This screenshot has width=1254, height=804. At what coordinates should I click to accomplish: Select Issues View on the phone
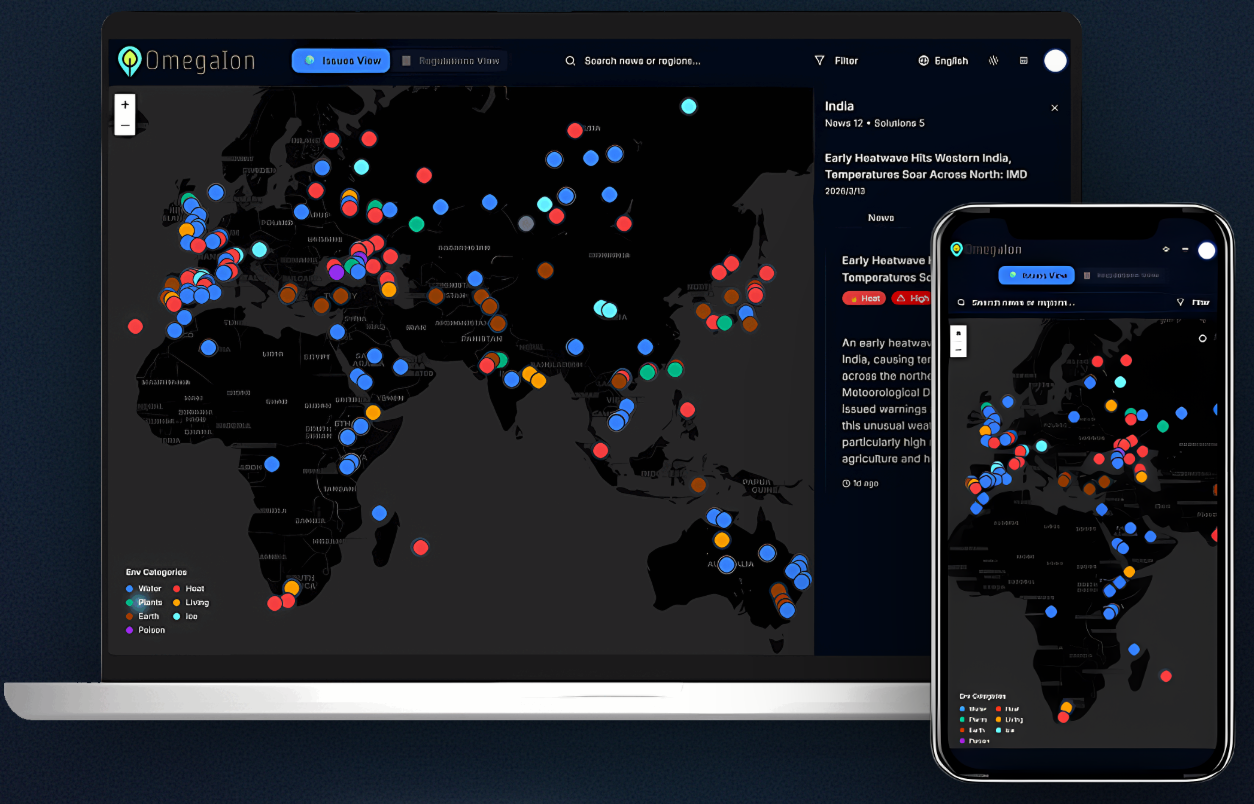point(1036,275)
